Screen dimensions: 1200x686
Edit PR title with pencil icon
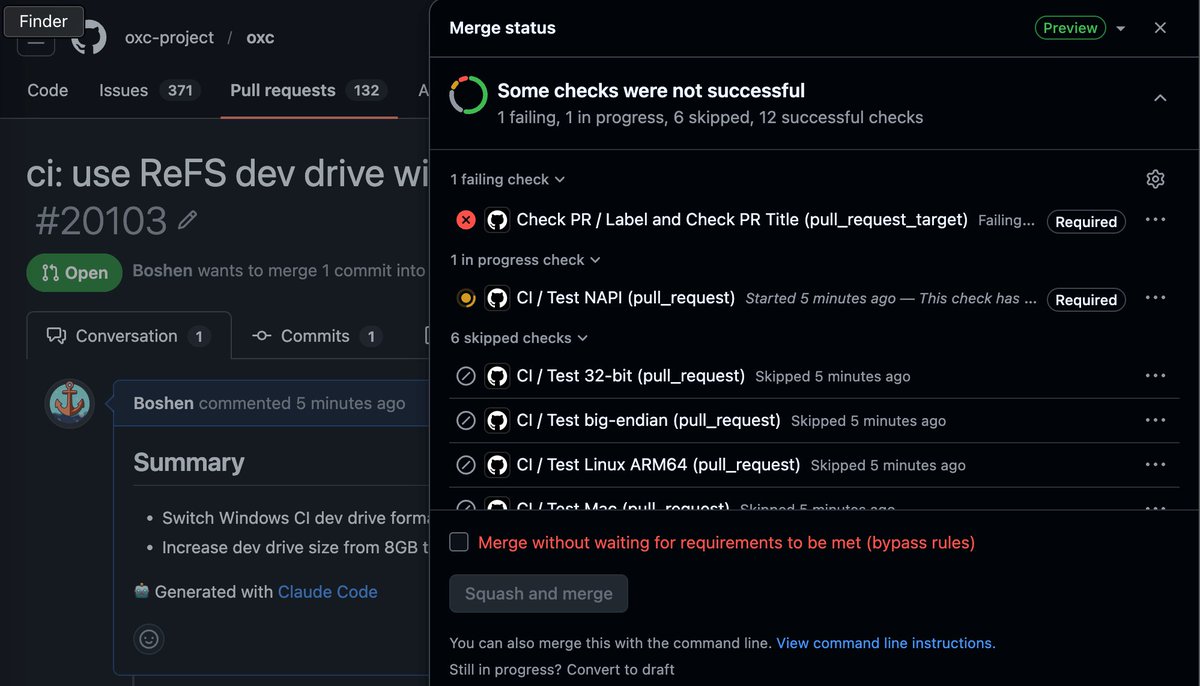pos(187,220)
